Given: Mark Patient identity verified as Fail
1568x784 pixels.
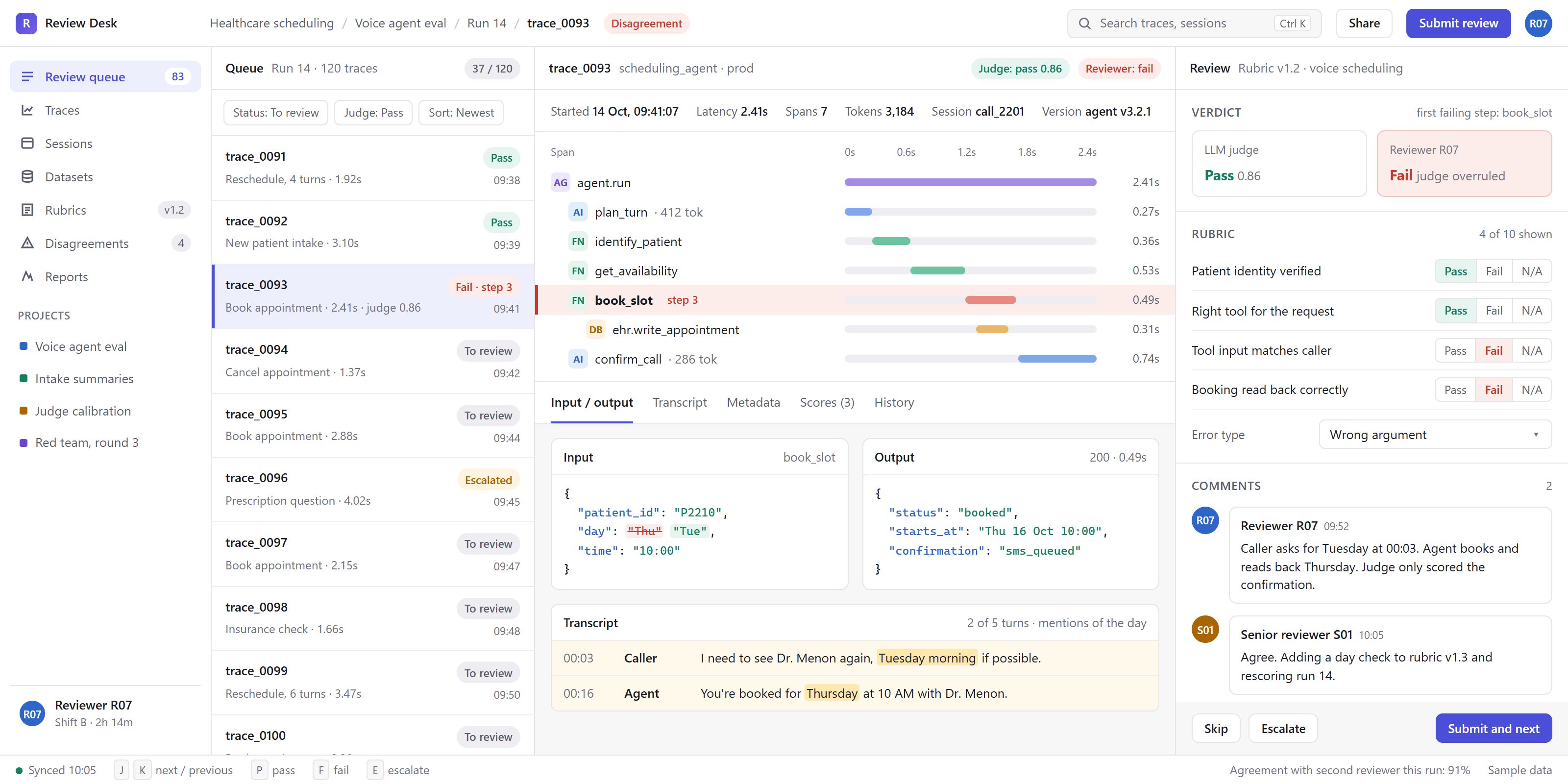Looking at the screenshot, I should click(x=1494, y=271).
